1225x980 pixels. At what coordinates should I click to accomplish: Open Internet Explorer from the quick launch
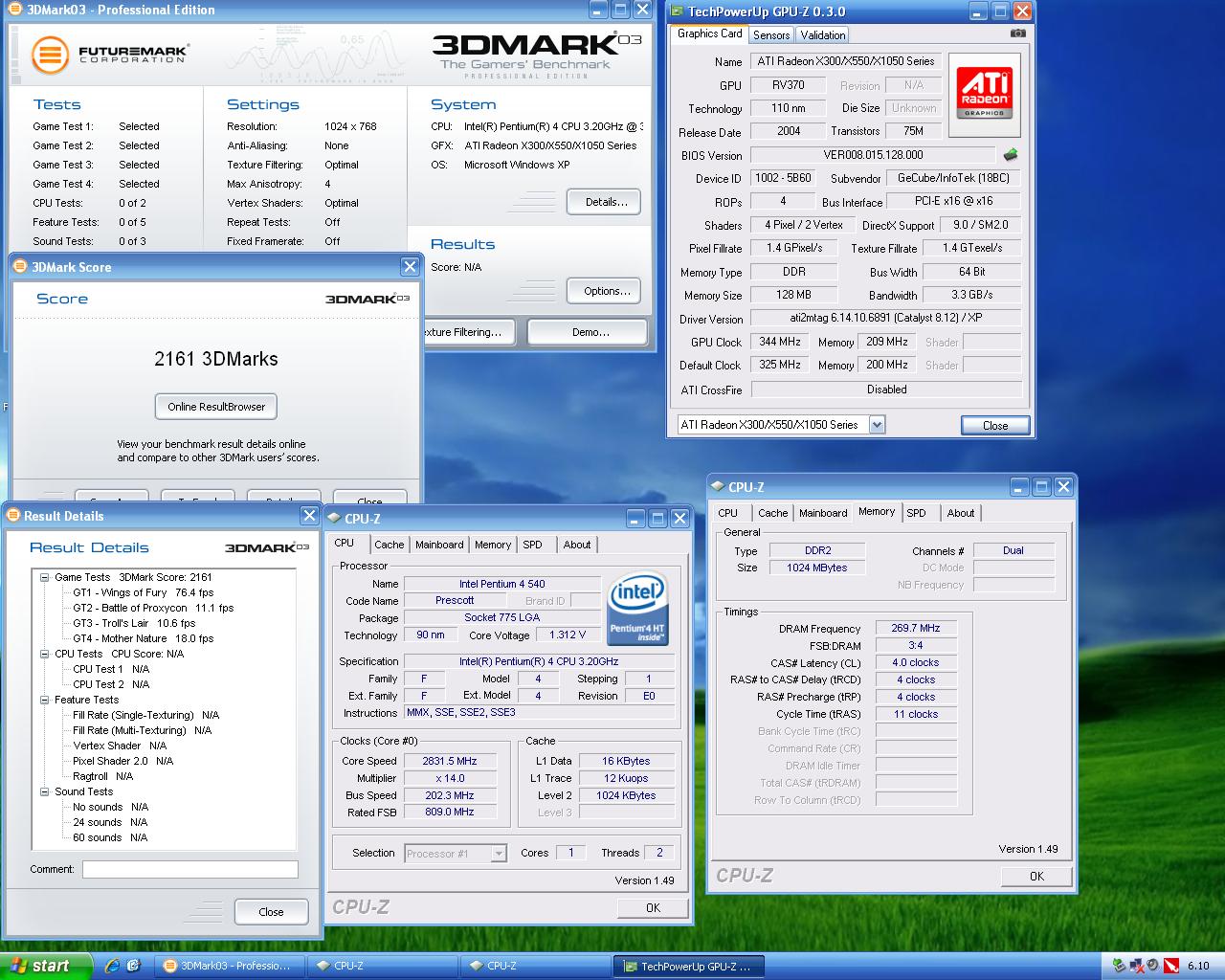tap(112, 966)
